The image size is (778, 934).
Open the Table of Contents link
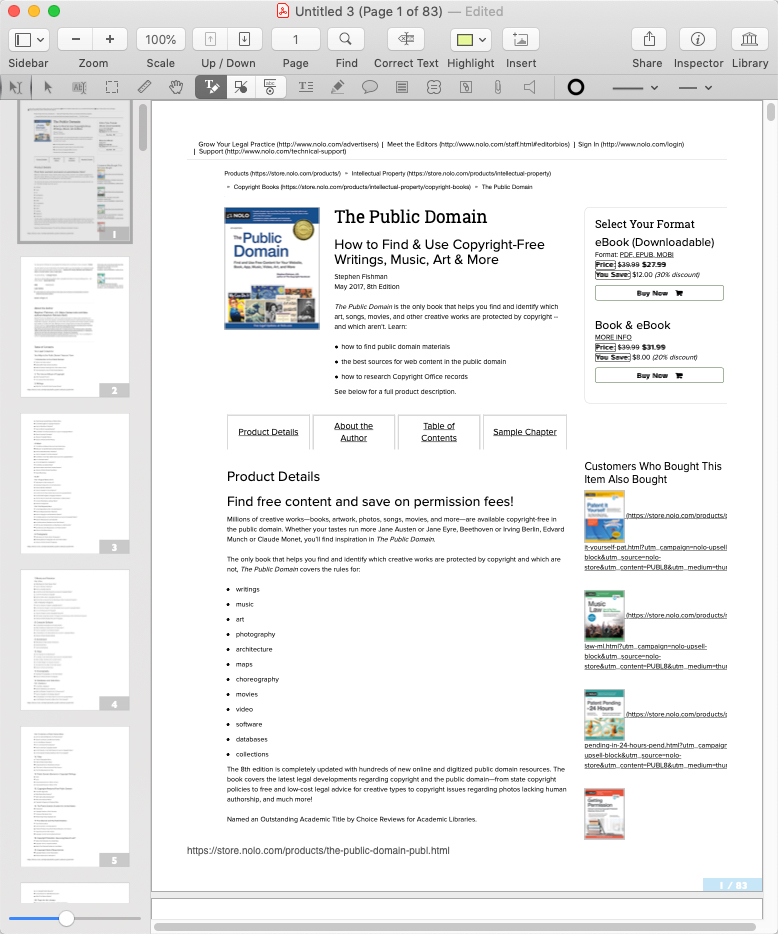click(439, 432)
